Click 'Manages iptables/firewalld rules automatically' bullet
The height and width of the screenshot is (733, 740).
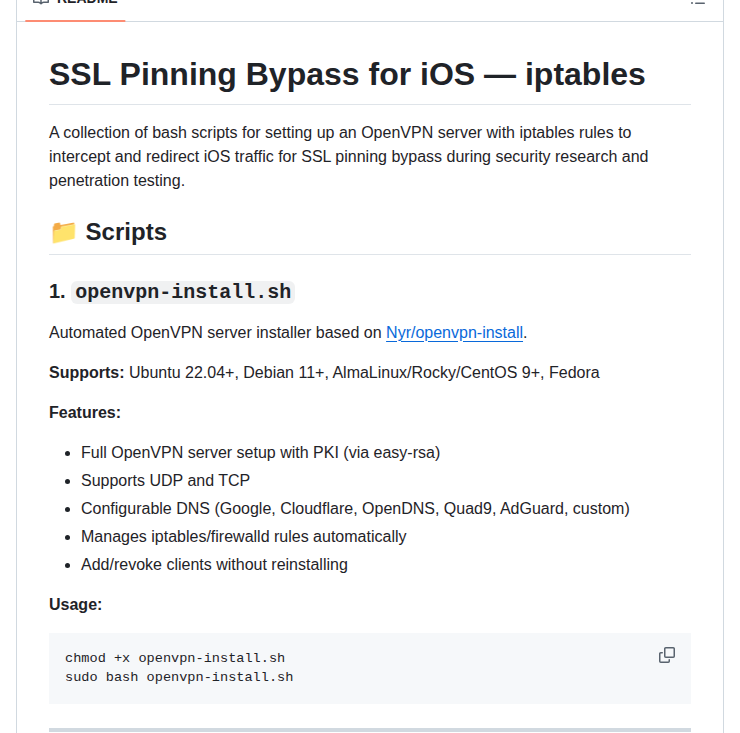pyautogui.click(x=244, y=537)
